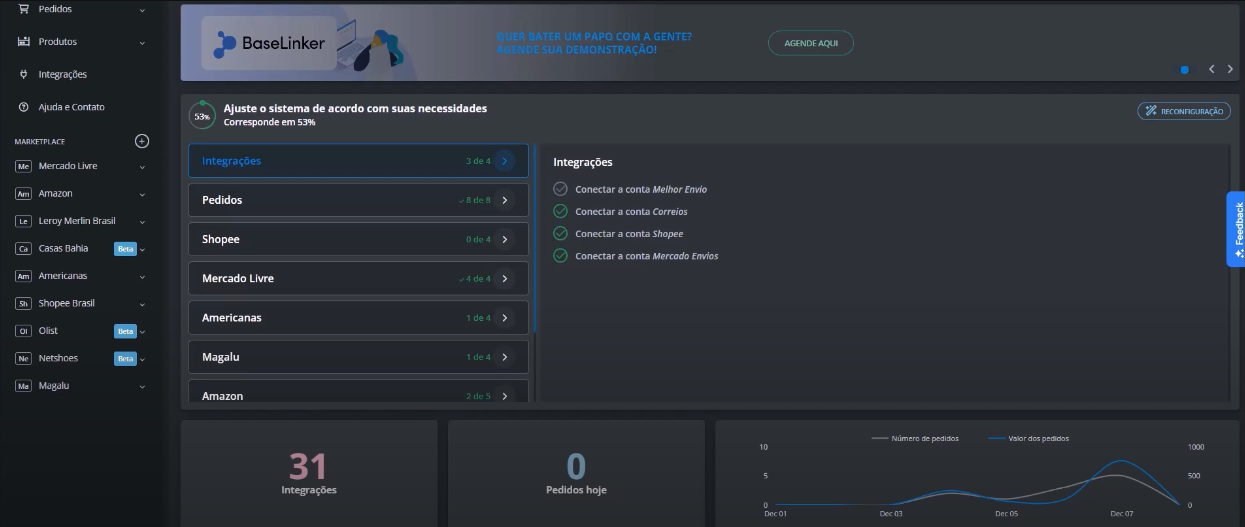This screenshot has width=1245, height=527.
Task: Click the Americanas 'Am' badge icon
Action: coord(24,276)
